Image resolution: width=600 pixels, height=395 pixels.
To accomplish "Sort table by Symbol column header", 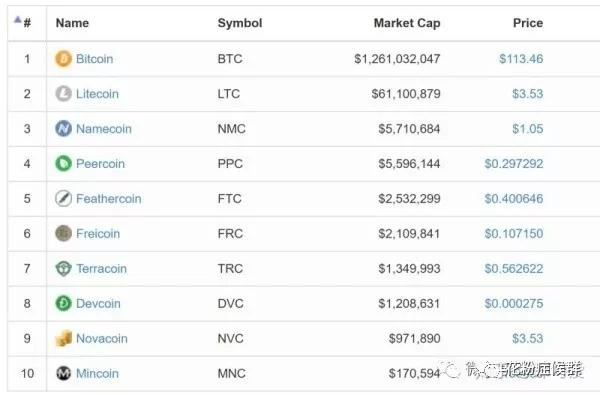I will (x=240, y=23).
